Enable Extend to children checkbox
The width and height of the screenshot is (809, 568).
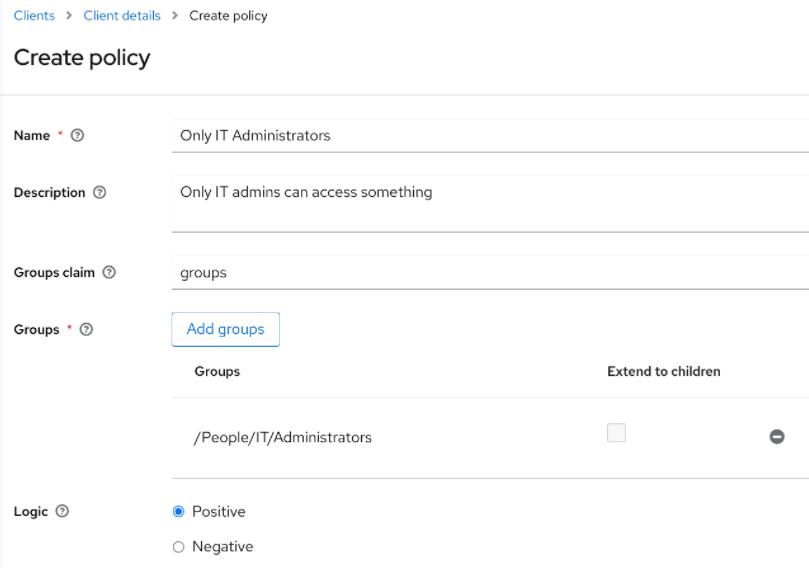616,433
